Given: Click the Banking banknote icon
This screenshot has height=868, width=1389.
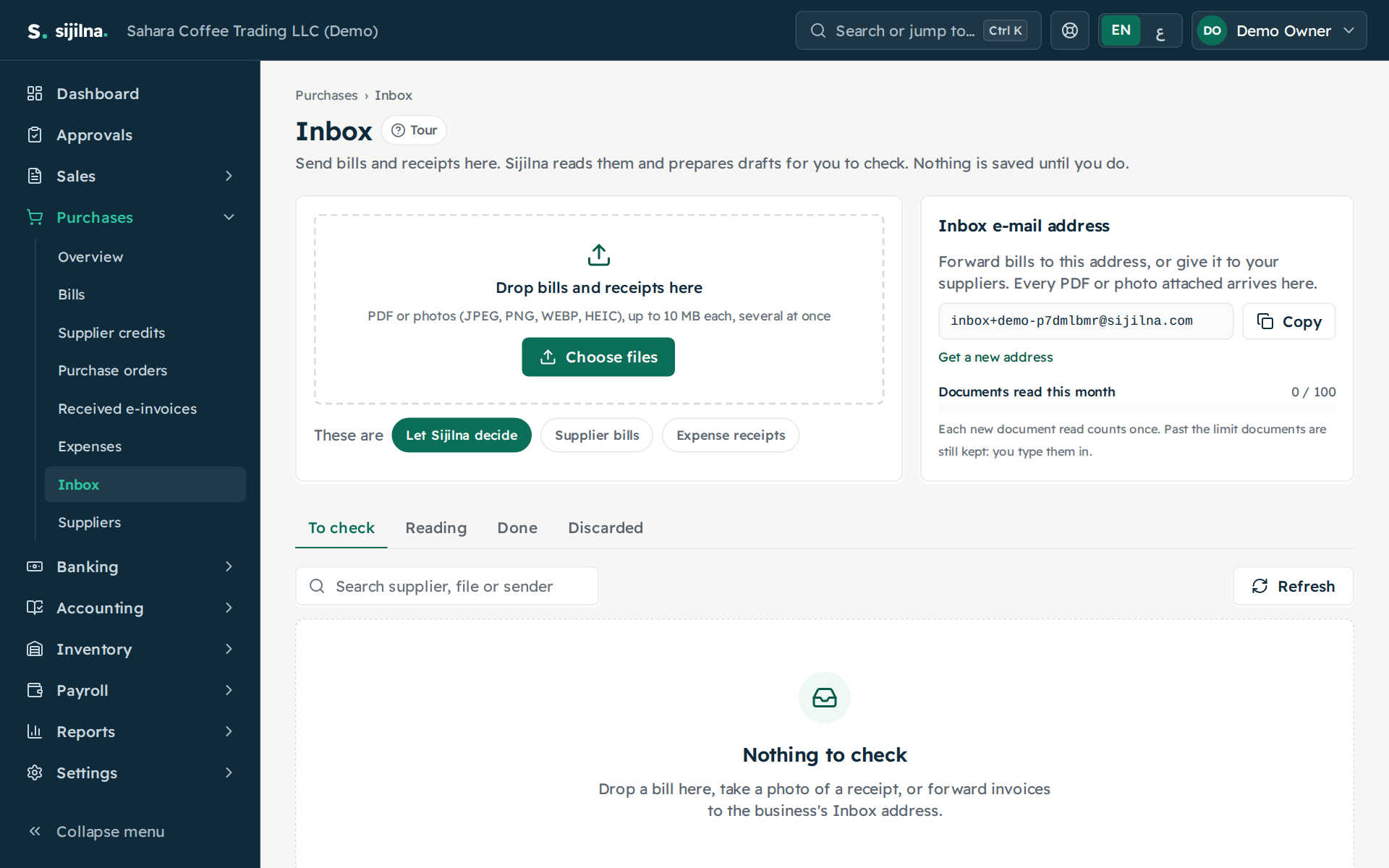Looking at the screenshot, I should point(35,566).
